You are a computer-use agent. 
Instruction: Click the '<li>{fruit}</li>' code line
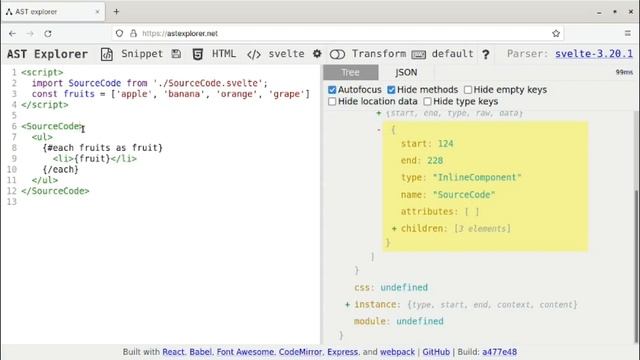point(95,158)
